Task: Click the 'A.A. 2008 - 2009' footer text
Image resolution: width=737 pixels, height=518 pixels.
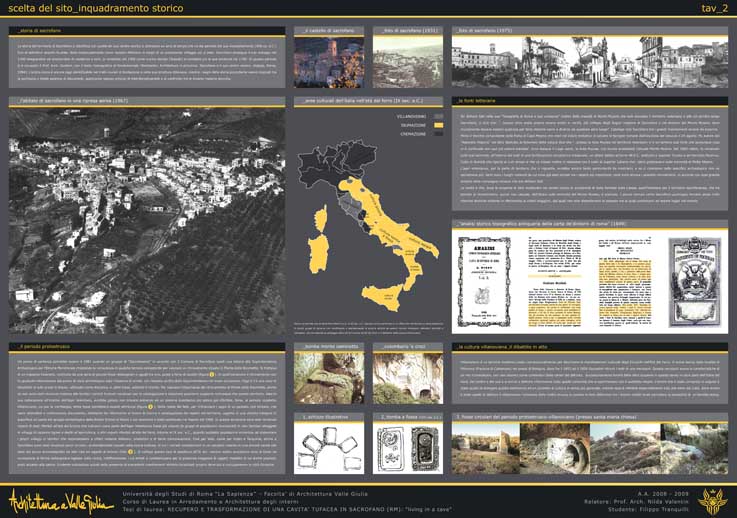Action: coord(663,494)
